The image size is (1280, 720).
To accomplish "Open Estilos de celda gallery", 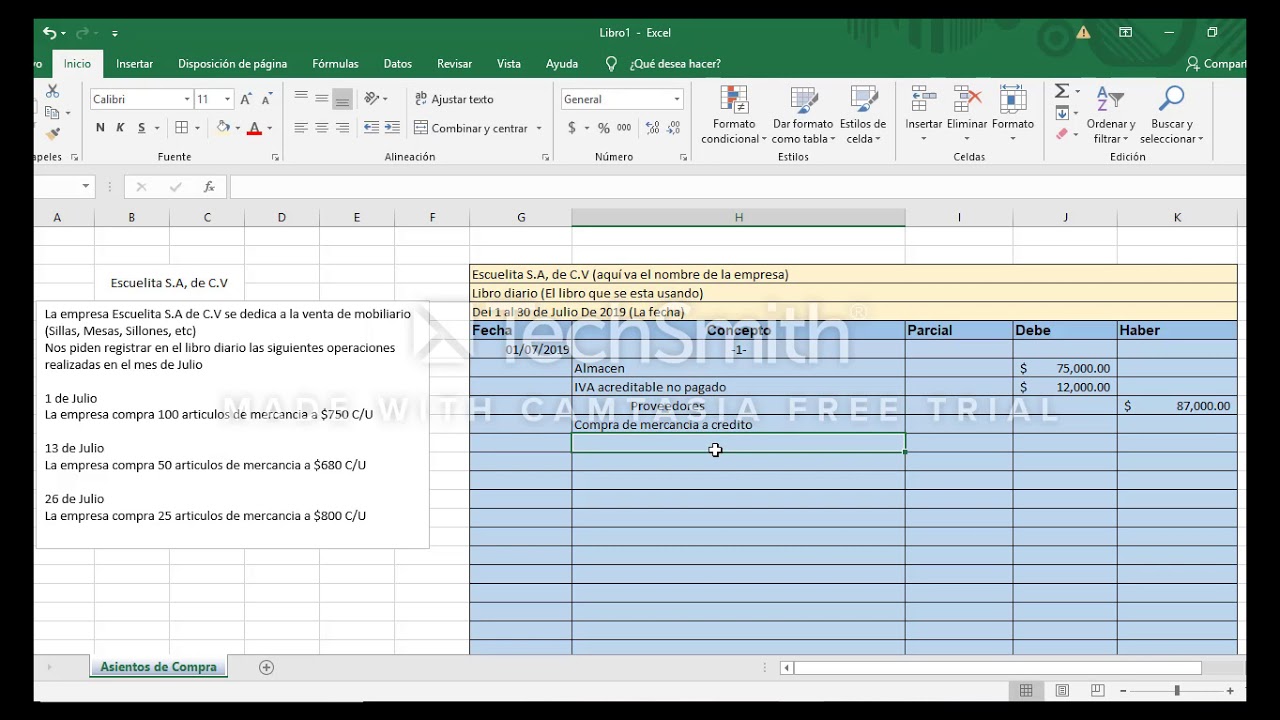I will coord(863,115).
